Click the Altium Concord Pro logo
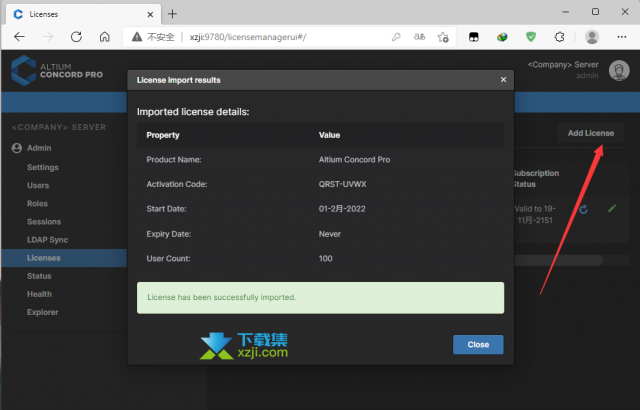 (x=57, y=70)
